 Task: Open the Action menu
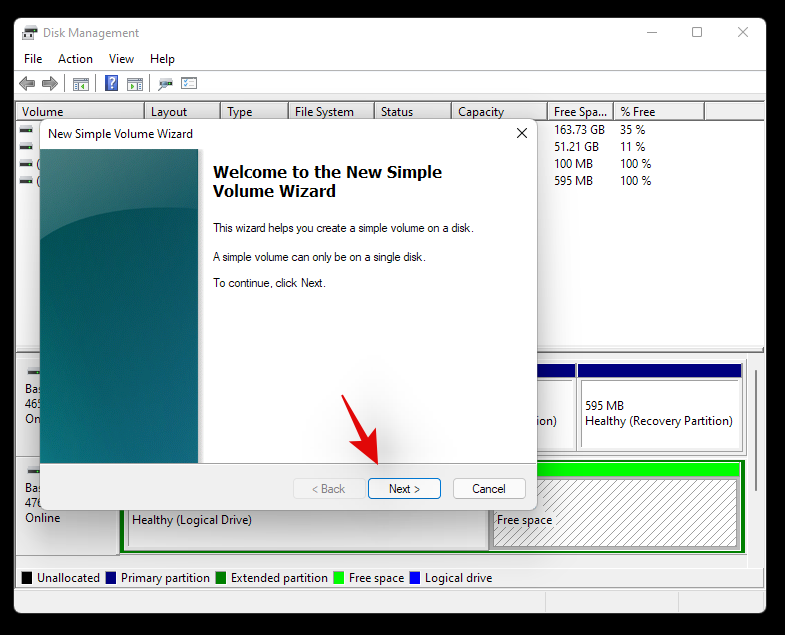(x=75, y=59)
